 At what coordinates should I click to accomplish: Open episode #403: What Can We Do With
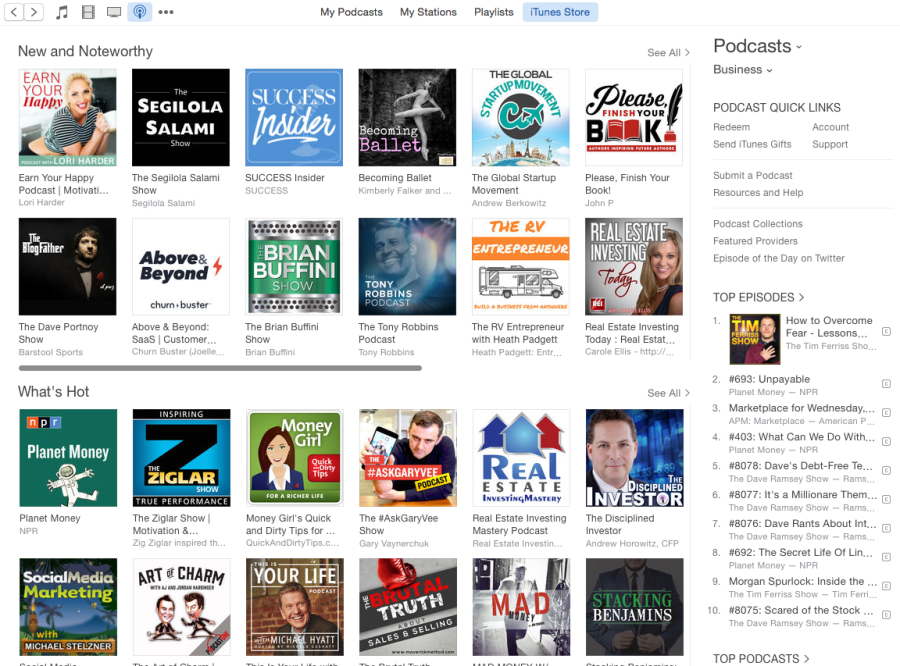(801, 437)
